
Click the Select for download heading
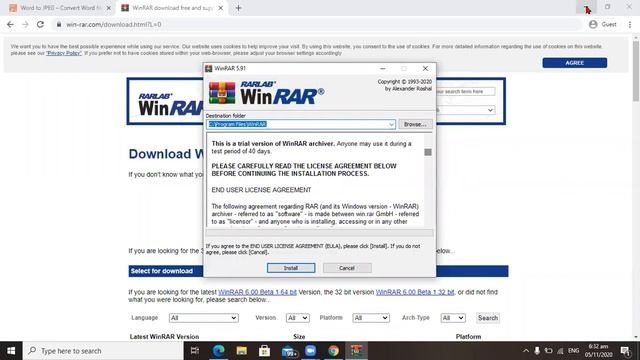[162, 271]
